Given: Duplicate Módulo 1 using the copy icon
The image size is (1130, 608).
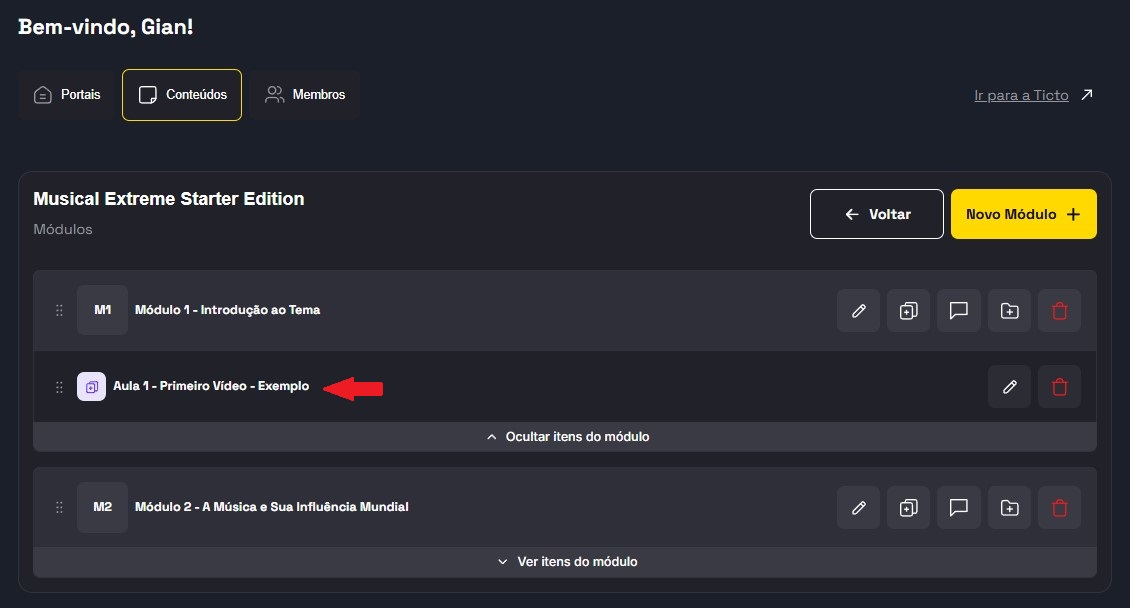Looking at the screenshot, I should coord(908,310).
